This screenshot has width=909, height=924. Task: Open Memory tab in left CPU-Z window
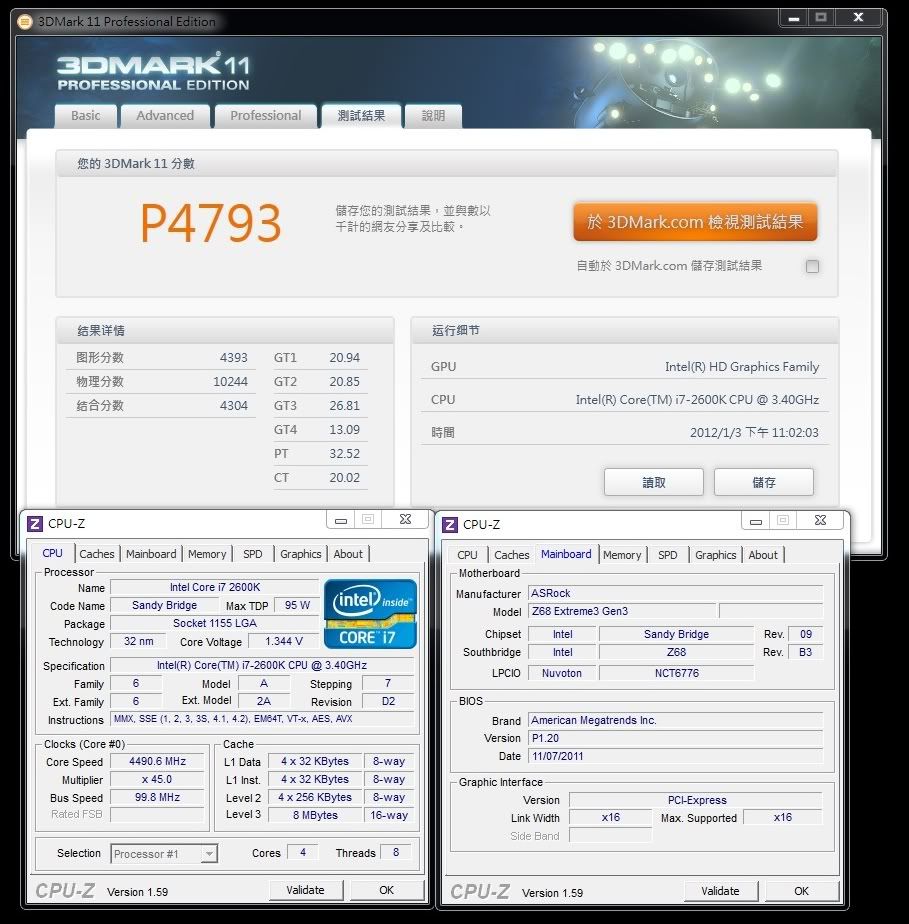point(207,554)
